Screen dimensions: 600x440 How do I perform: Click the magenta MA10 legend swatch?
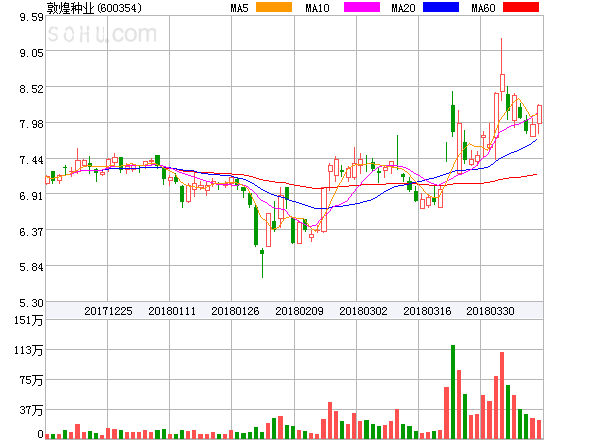click(362, 7)
